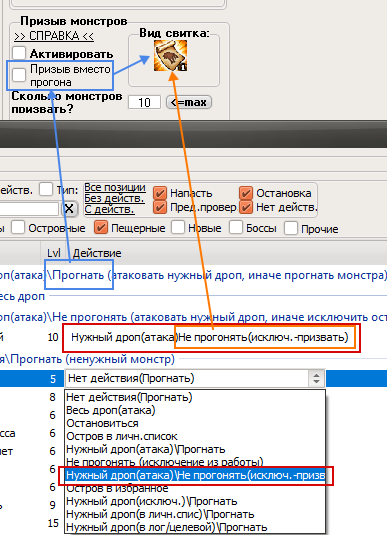Enable the Активировать checkbox
Screen dimensions: 387x535
(x=19, y=53)
